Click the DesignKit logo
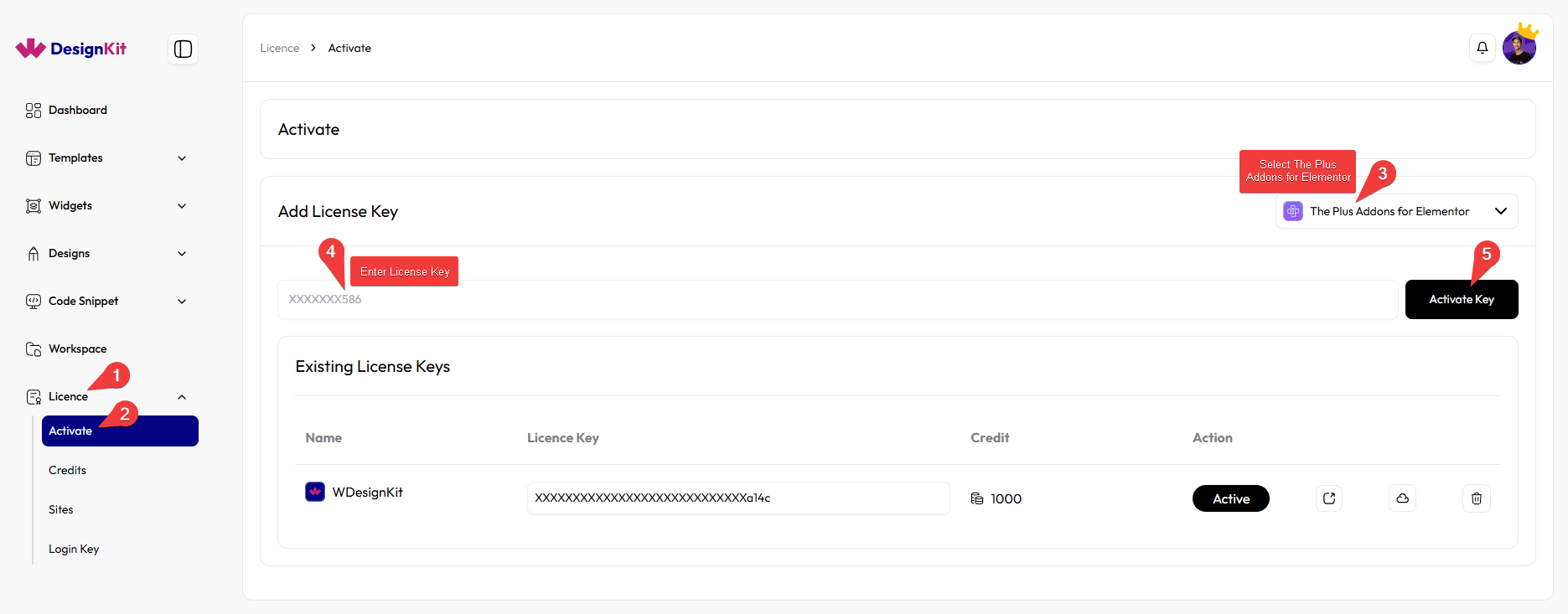 [x=71, y=49]
